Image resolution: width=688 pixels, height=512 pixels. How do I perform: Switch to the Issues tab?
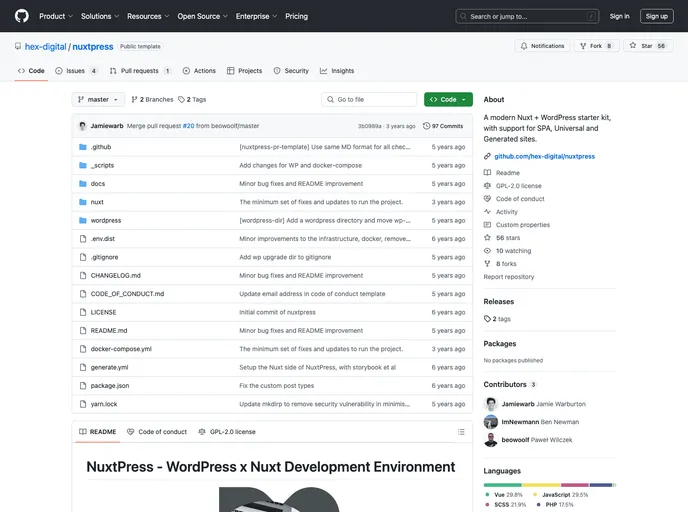click(76, 71)
